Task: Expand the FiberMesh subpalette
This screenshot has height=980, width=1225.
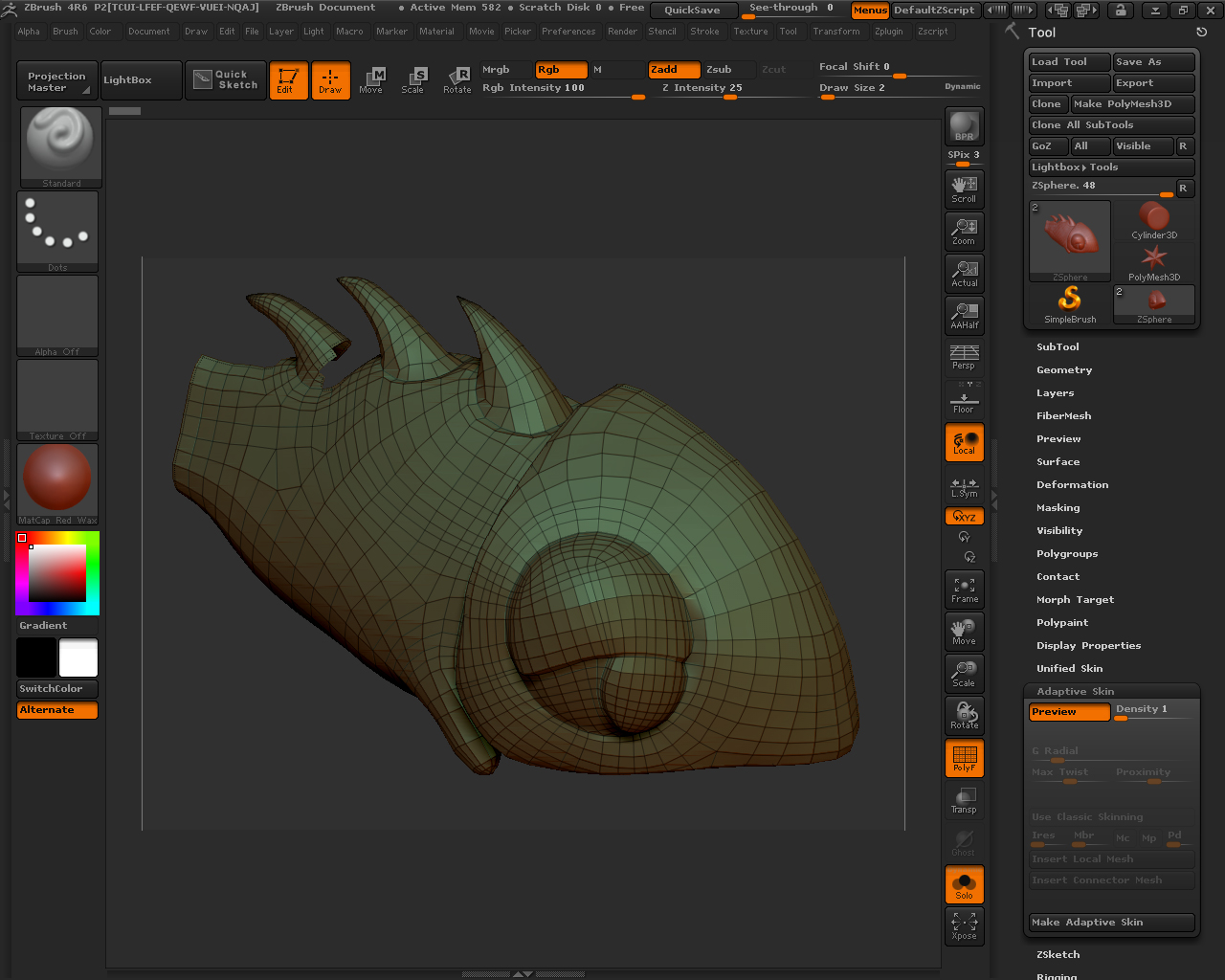Action: tap(1063, 415)
